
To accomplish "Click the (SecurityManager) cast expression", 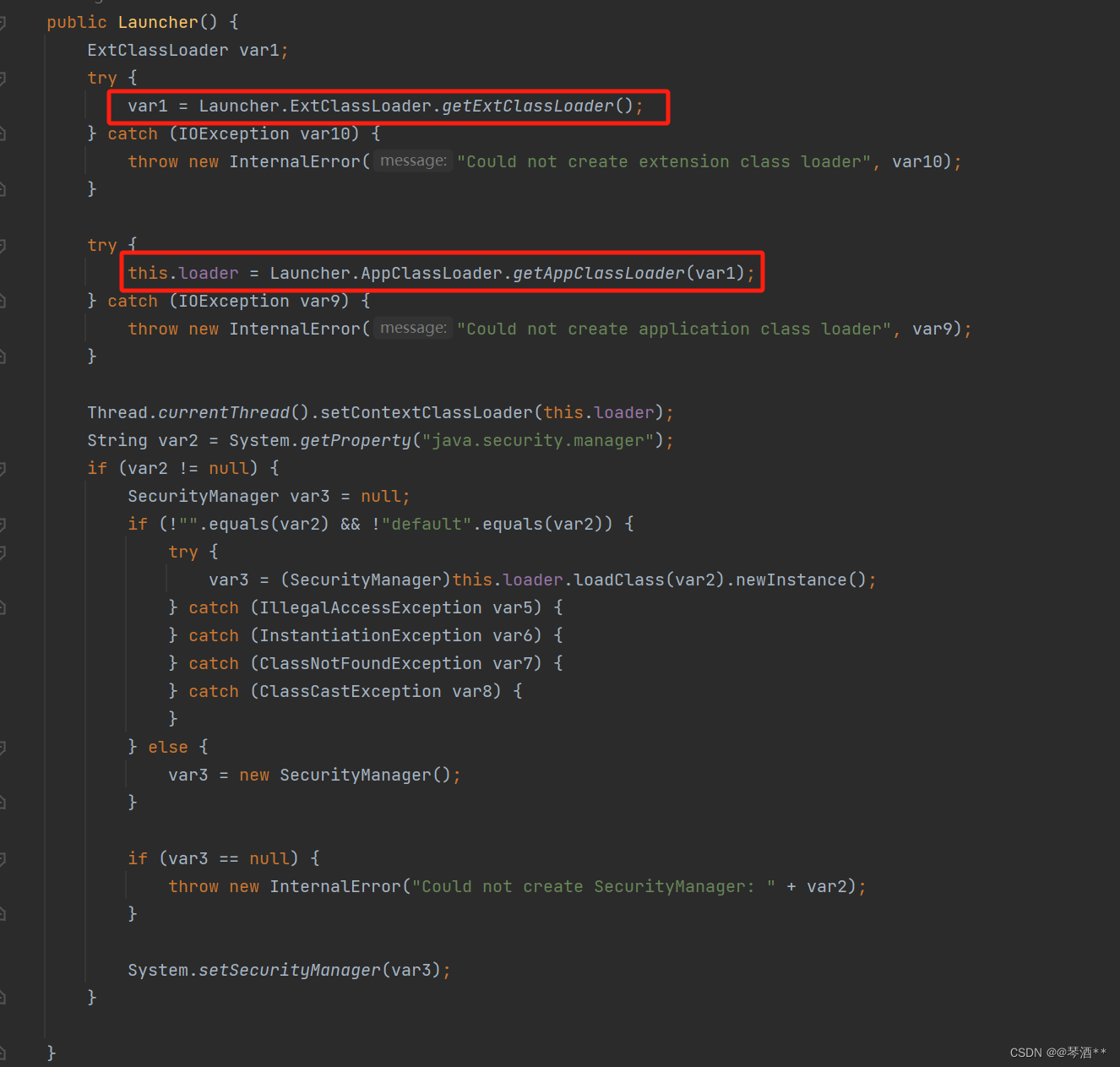I will point(366,580).
